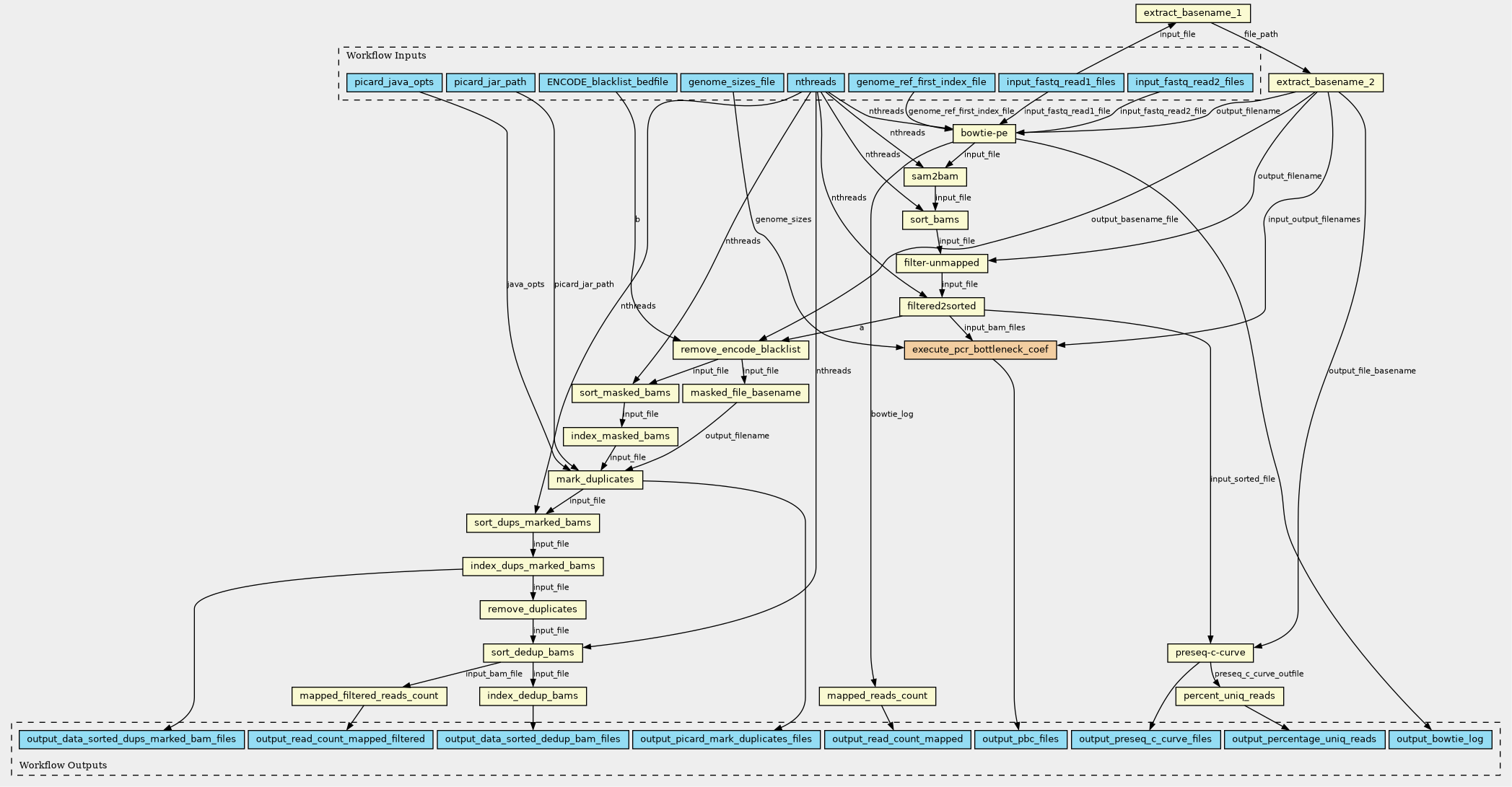This screenshot has width=1512, height=787.
Task: Select the output_pbc_files output node
Action: [x=1021, y=739]
